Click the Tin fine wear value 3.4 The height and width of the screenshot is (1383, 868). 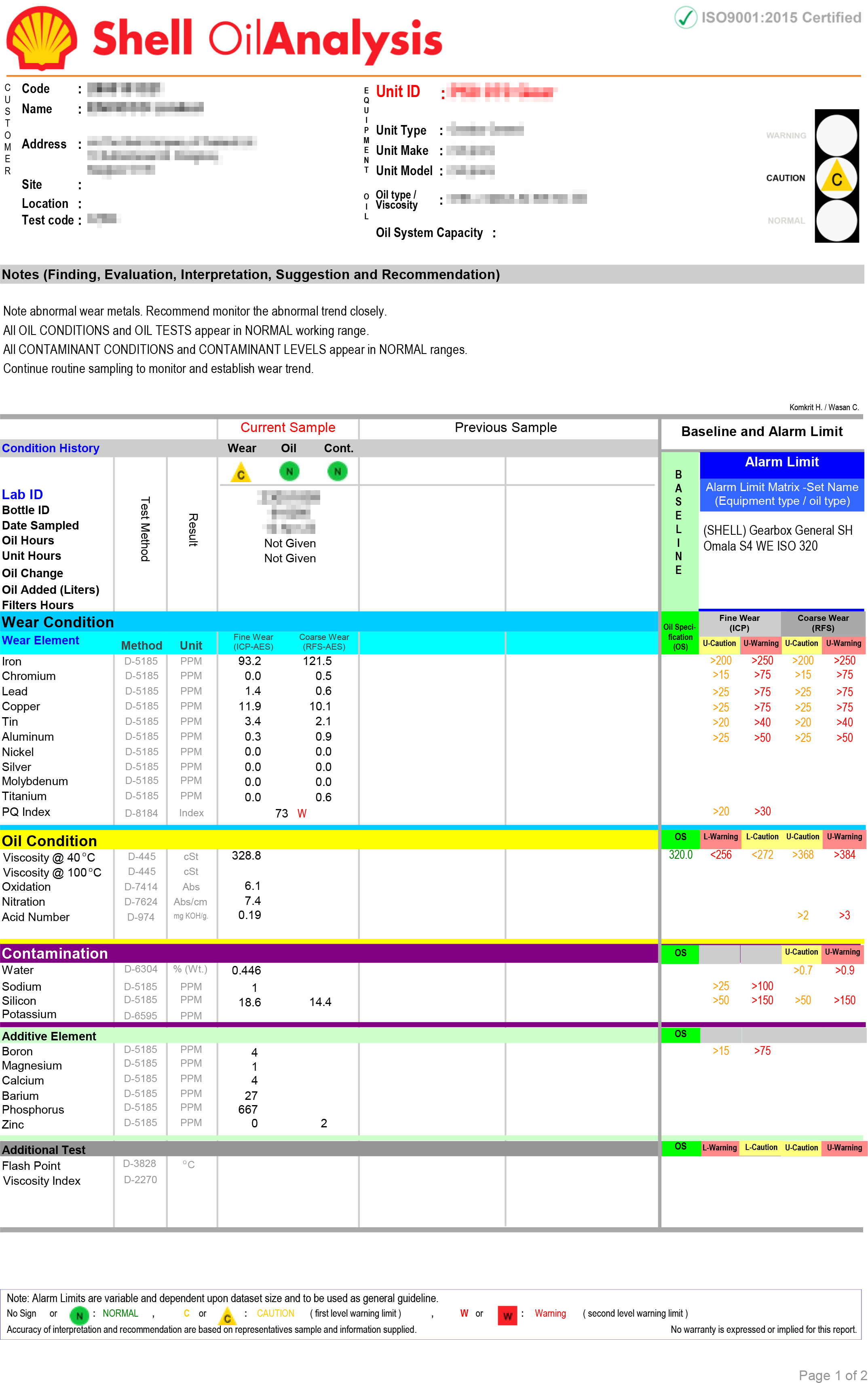(x=253, y=721)
